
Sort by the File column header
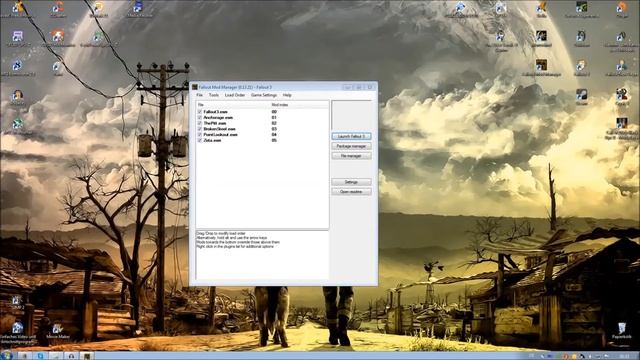click(233, 105)
